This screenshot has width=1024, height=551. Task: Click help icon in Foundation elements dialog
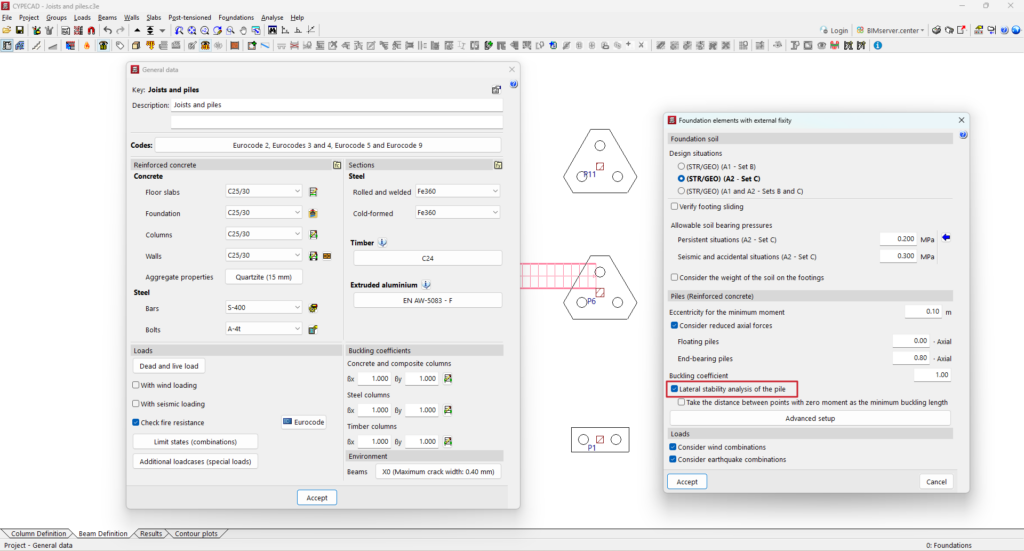point(963,135)
